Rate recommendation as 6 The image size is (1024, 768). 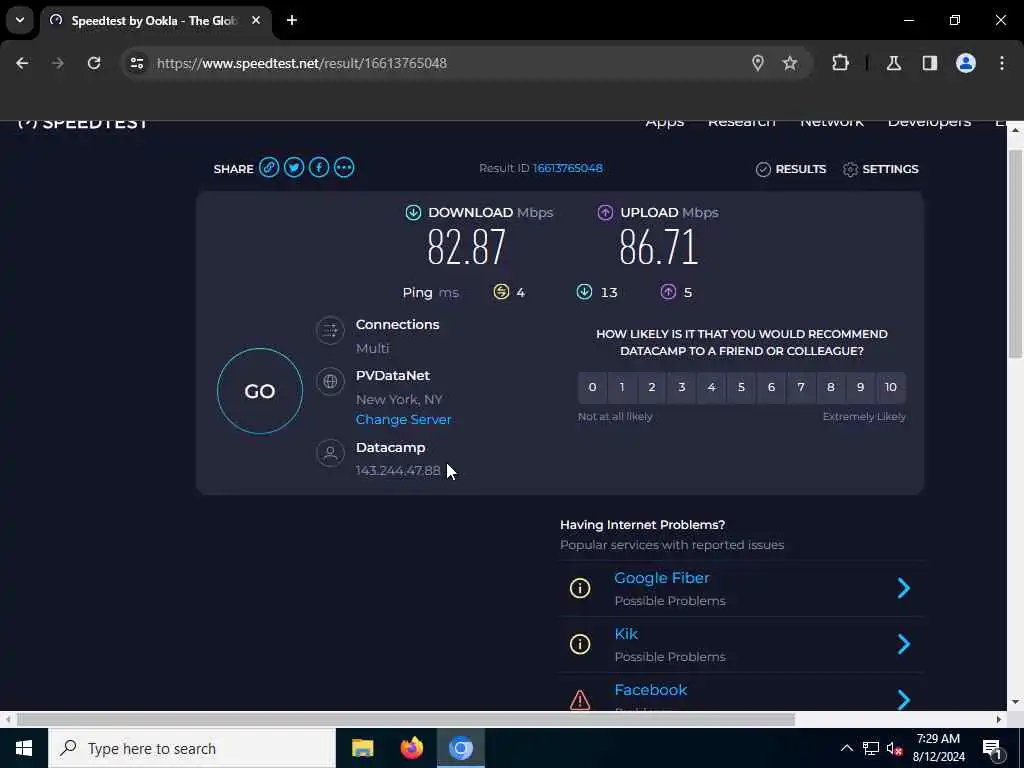click(x=771, y=387)
